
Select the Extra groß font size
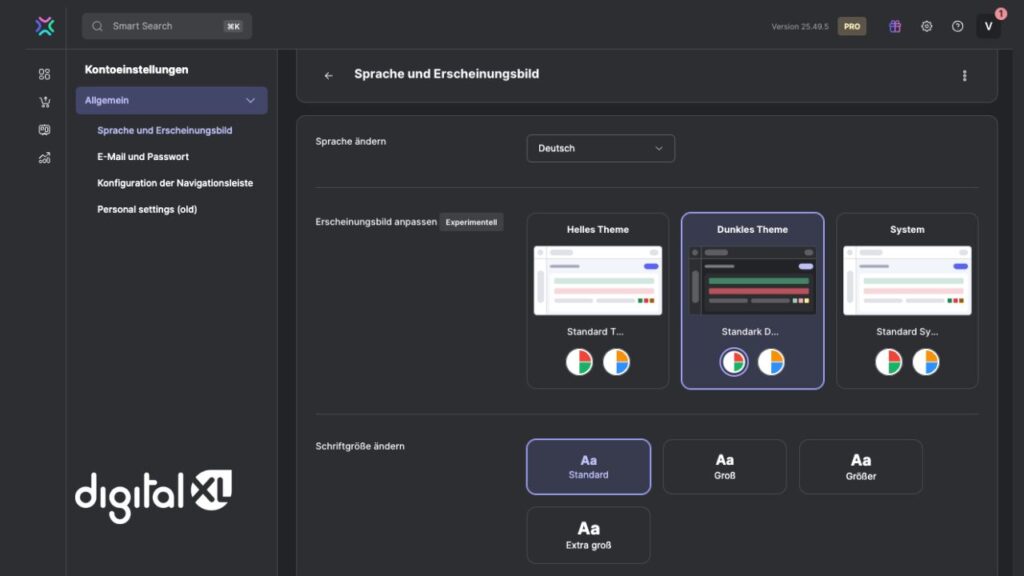coord(588,535)
